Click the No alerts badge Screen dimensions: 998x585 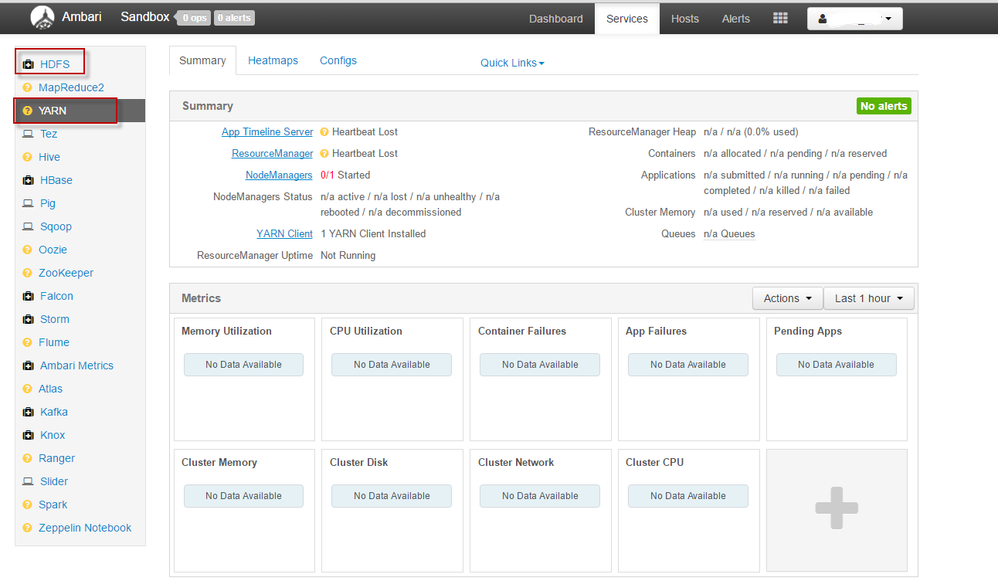tap(883, 106)
